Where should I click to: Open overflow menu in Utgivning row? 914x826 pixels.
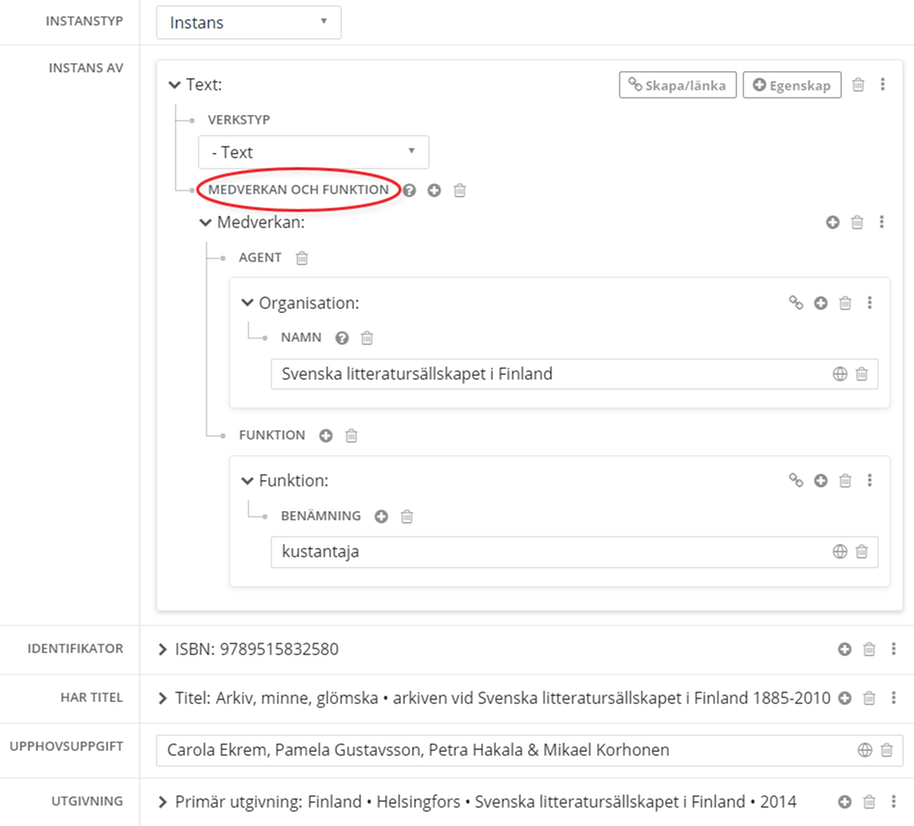click(x=893, y=800)
